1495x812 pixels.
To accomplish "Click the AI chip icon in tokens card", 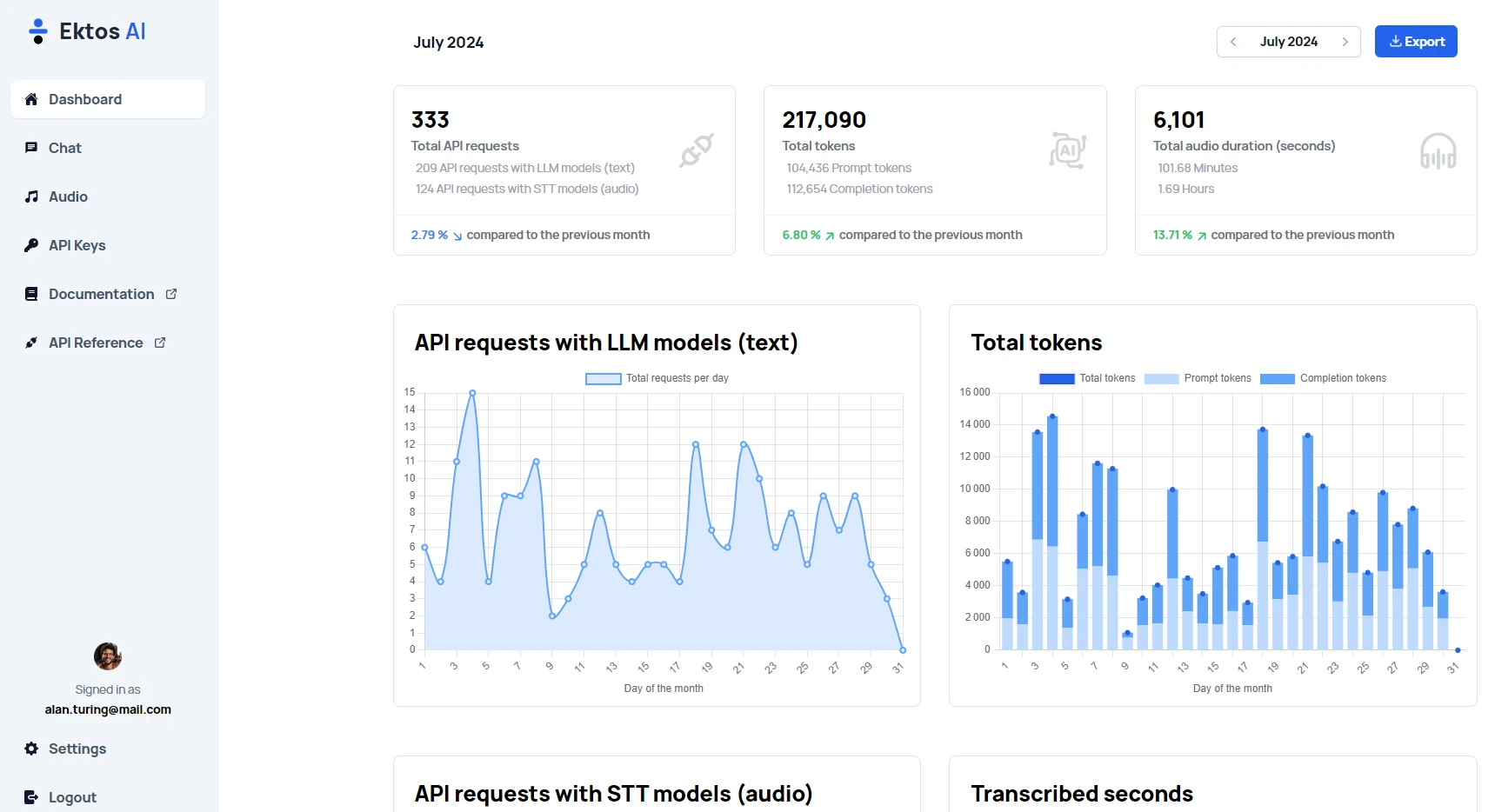I will (1068, 150).
